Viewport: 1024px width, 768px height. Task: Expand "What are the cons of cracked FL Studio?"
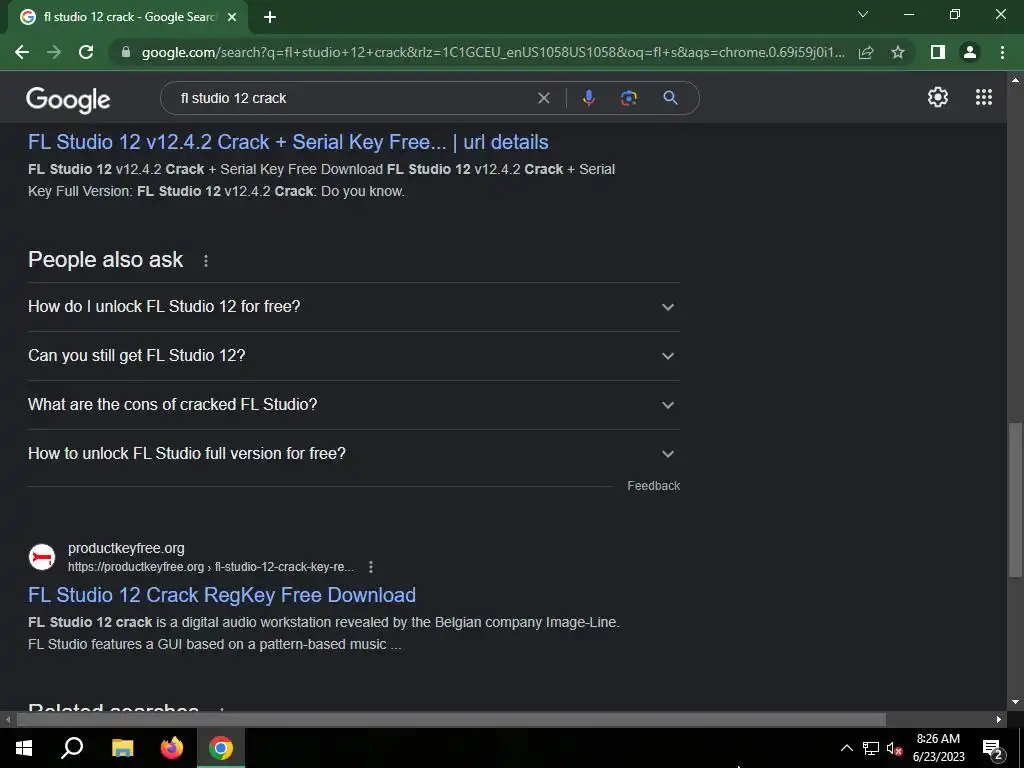point(354,404)
